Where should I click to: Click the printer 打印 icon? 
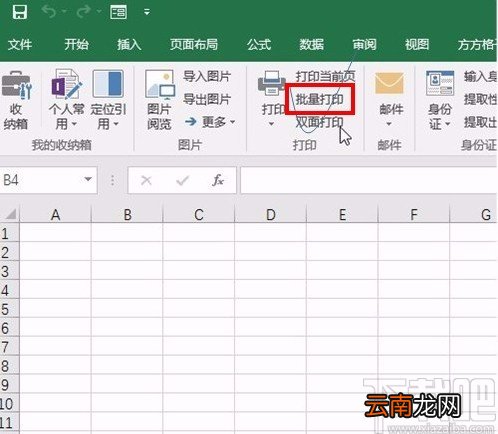[x=271, y=83]
